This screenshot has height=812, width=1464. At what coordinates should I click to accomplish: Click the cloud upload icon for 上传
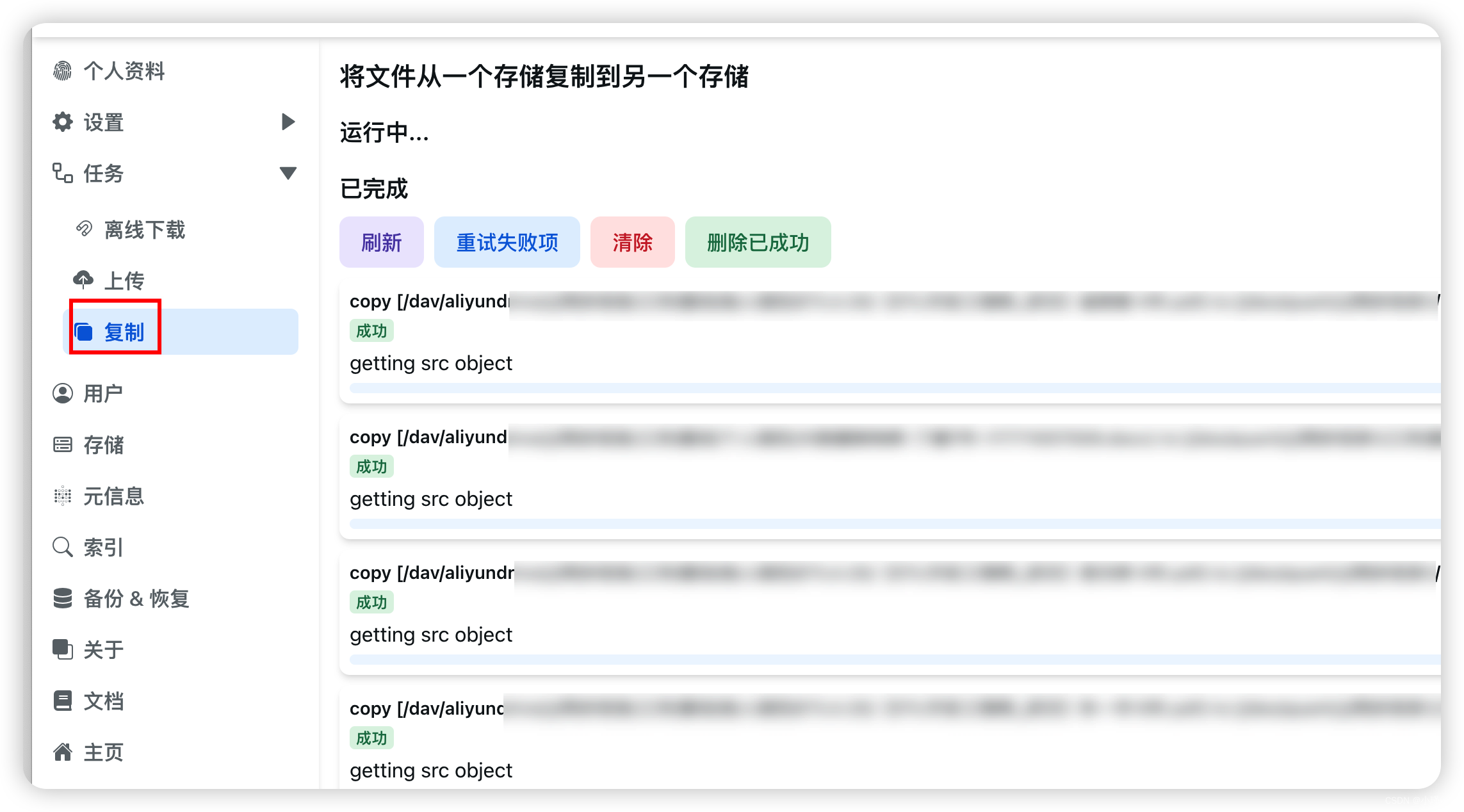pos(83,280)
